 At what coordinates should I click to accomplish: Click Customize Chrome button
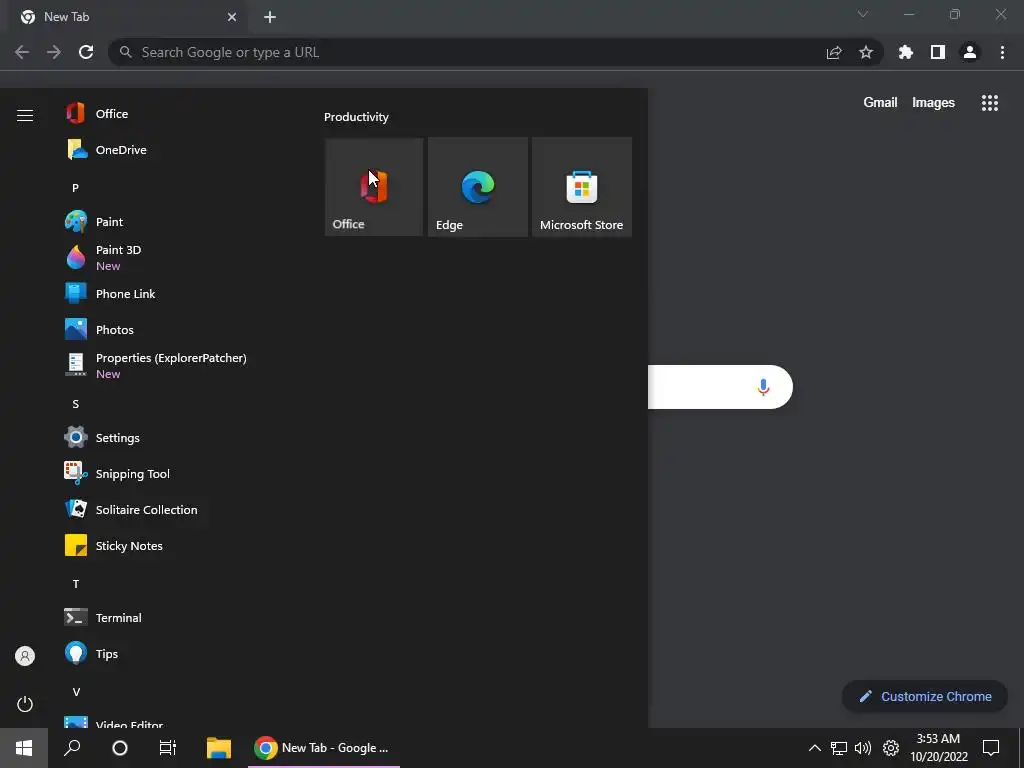(925, 696)
